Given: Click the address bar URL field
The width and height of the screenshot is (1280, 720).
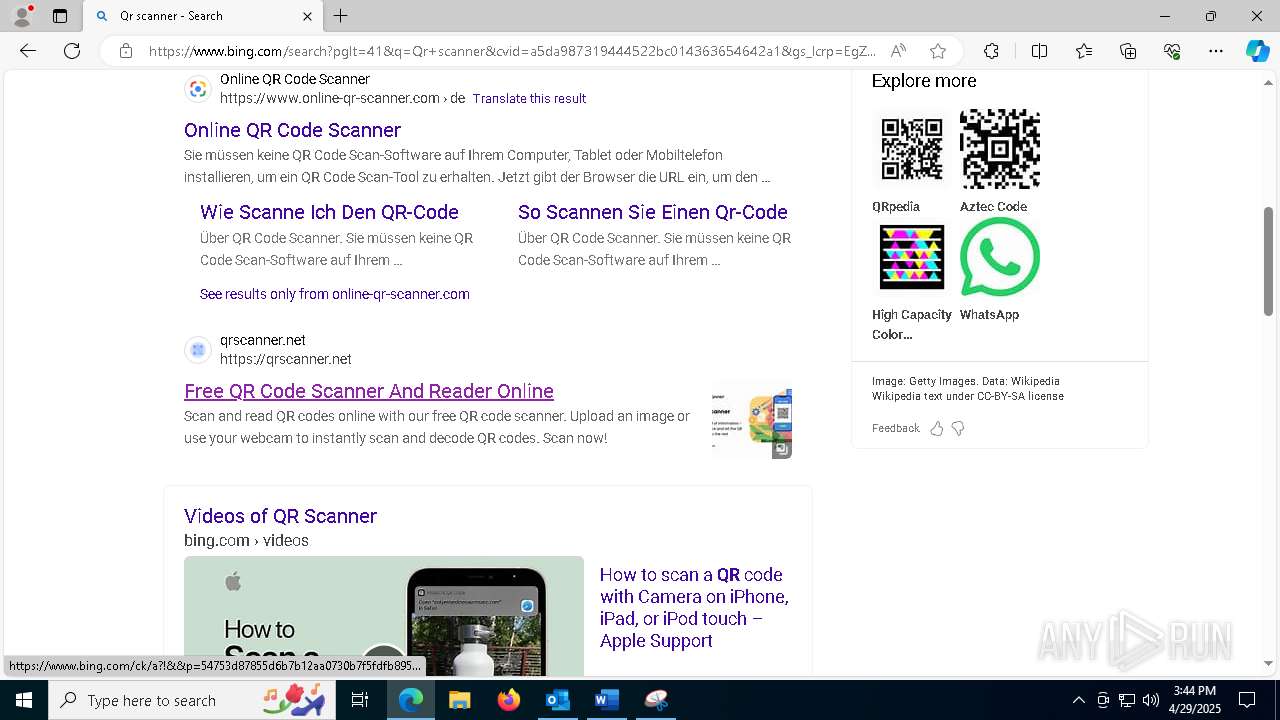Looking at the screenshot, I should (512, 51).
